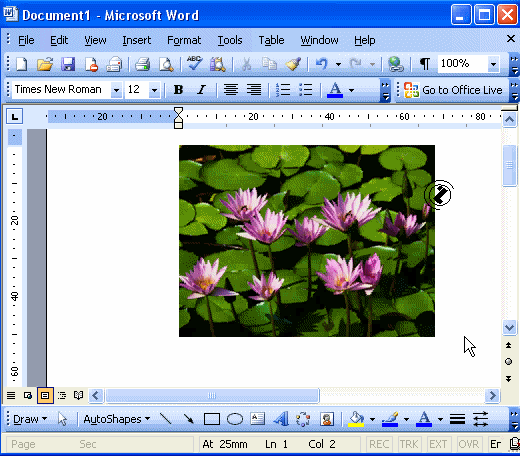Click the water lilies picture
This screenshot has width=520, height=456.
[307, 241]
